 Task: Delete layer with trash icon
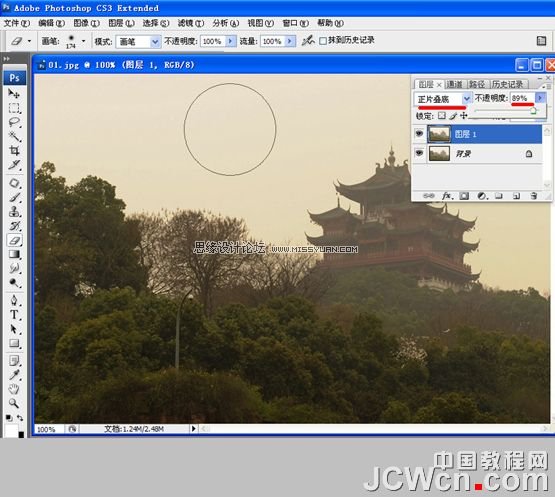(534, 196)
